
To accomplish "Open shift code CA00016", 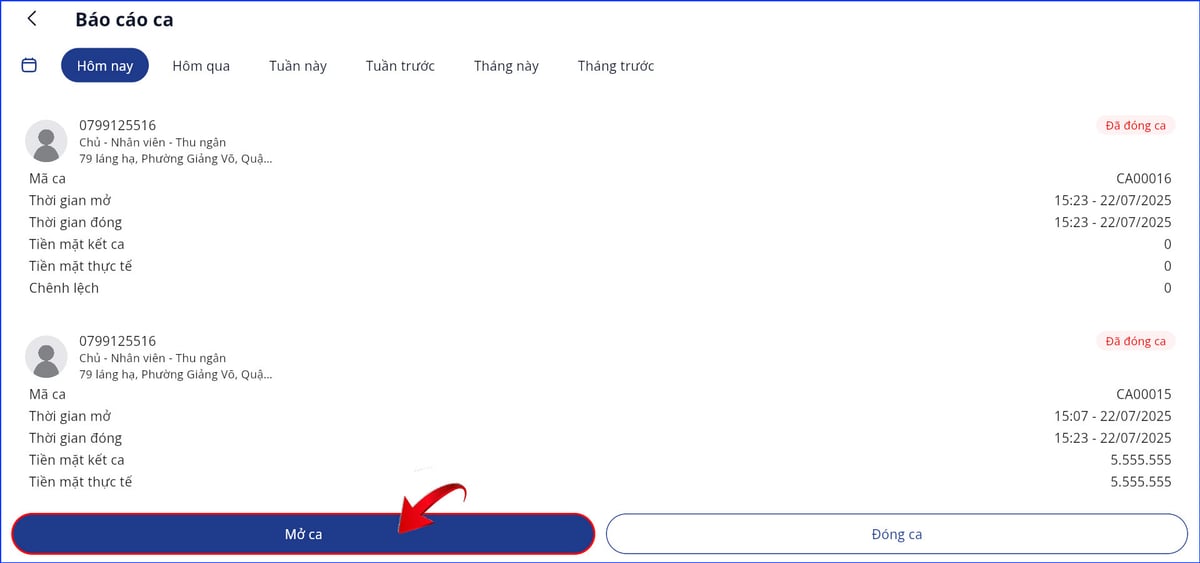I will (x=1143, y=178).
